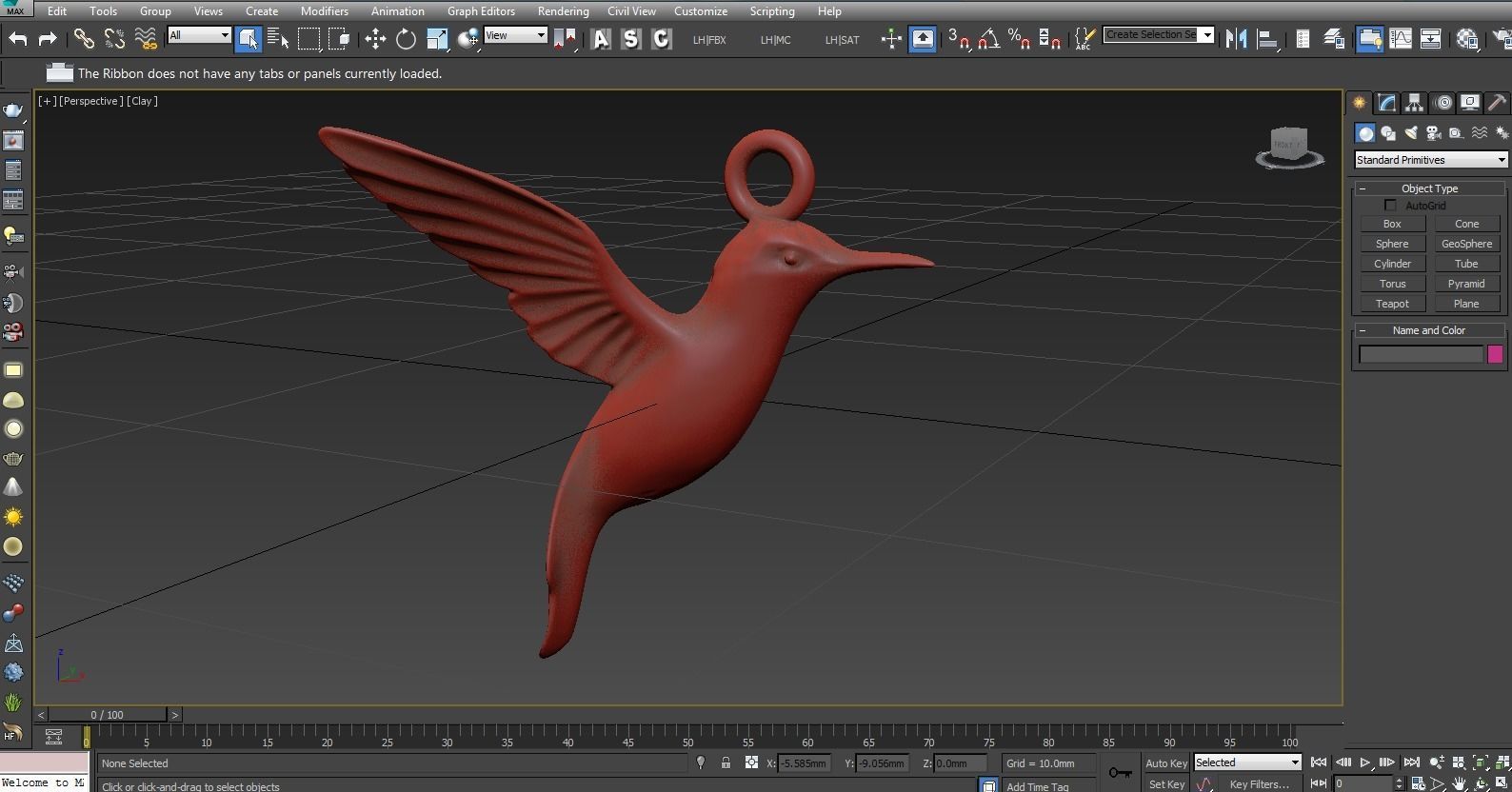Activate the Select and Place tool

click(468, 39)
